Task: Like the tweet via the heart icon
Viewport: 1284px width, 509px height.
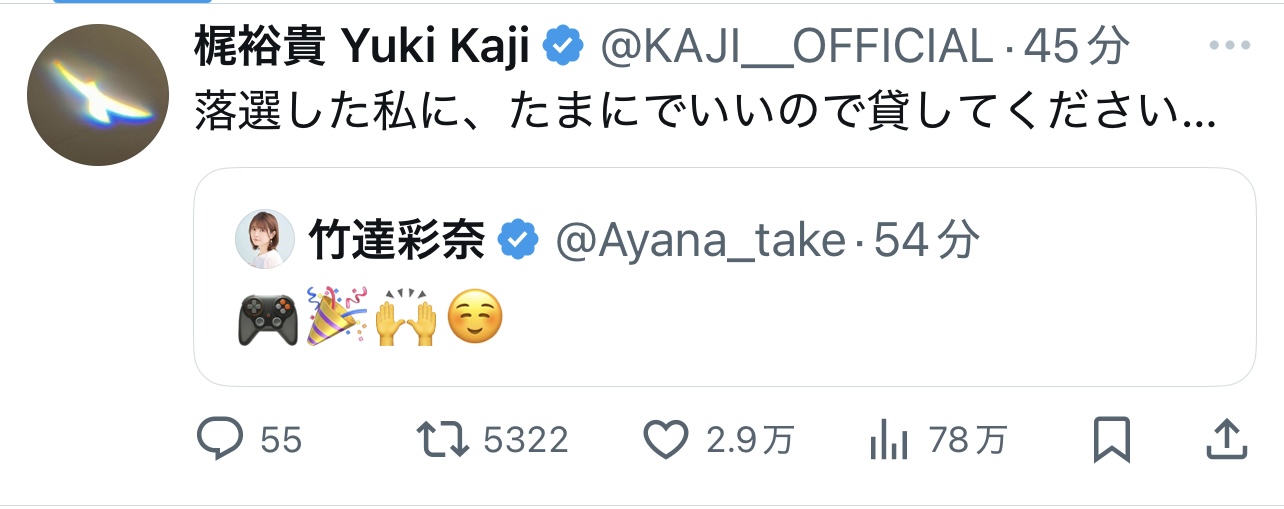Action: tap(667, 439)
